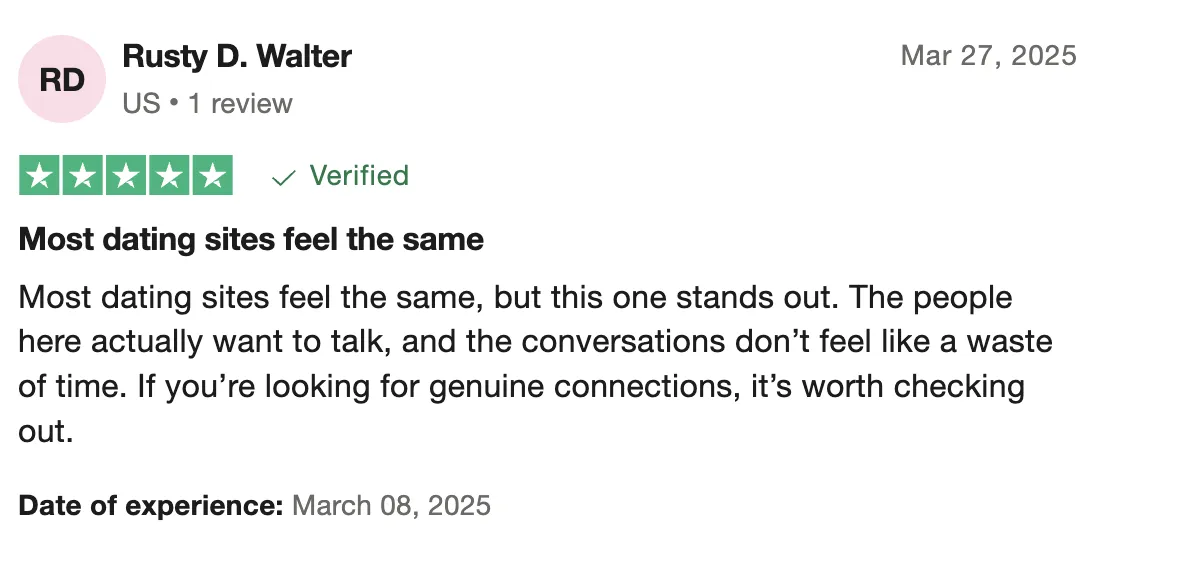Click the review line starting 'of time.'
The image size is (1194, 572).
coord(521,386)
